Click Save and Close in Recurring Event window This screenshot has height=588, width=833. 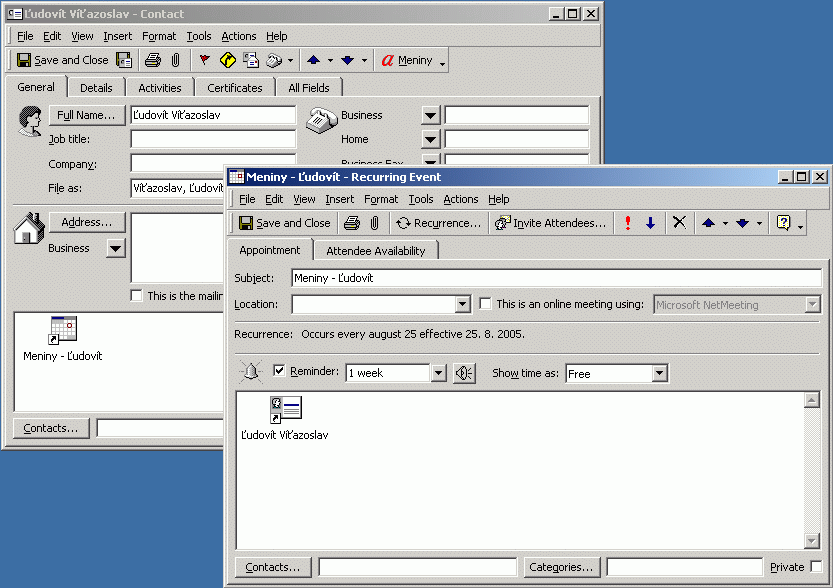pos(285,223)
